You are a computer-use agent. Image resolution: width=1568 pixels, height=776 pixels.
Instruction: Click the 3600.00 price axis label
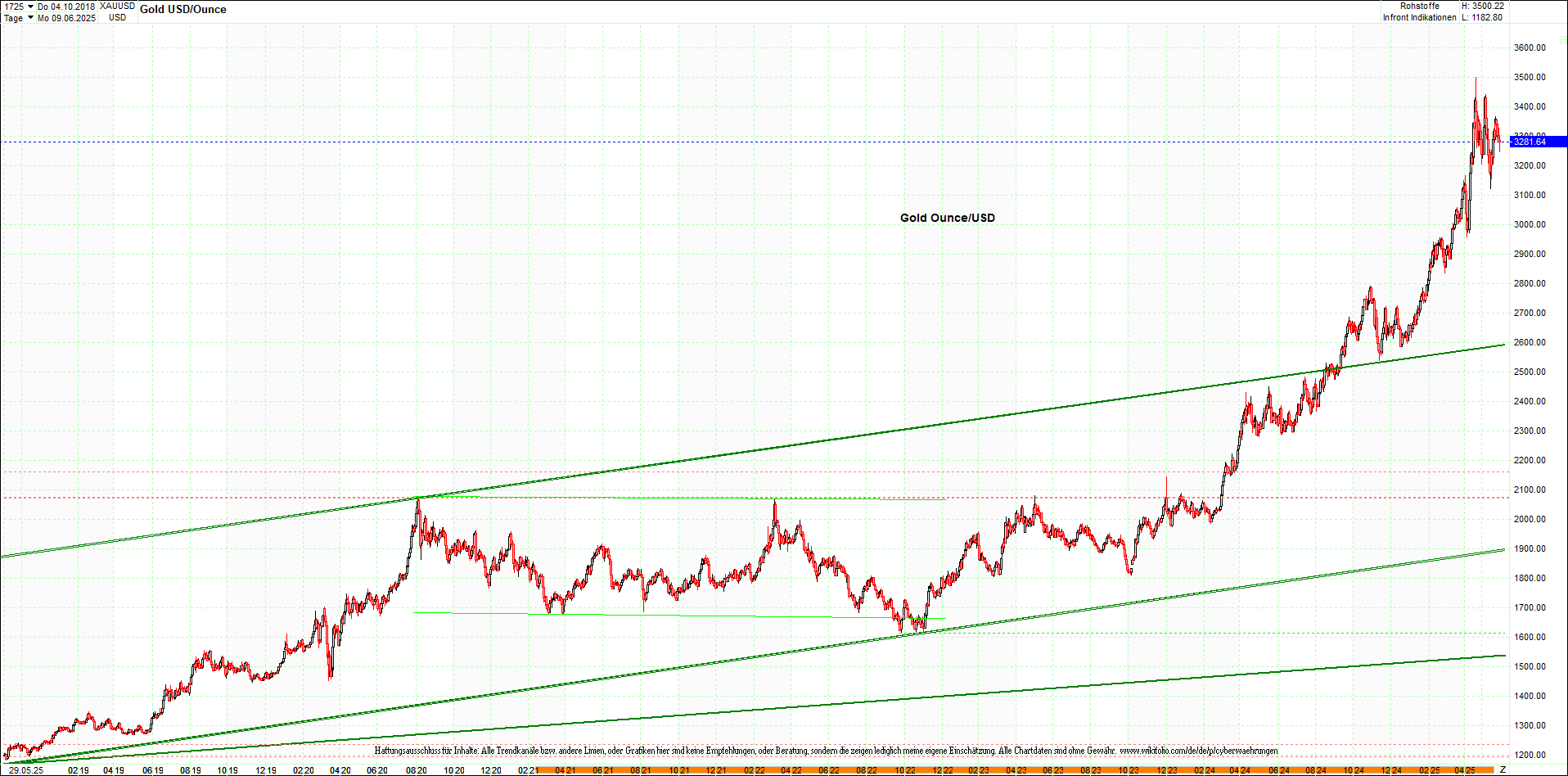pyautogui.click(x=1529, y=47)
